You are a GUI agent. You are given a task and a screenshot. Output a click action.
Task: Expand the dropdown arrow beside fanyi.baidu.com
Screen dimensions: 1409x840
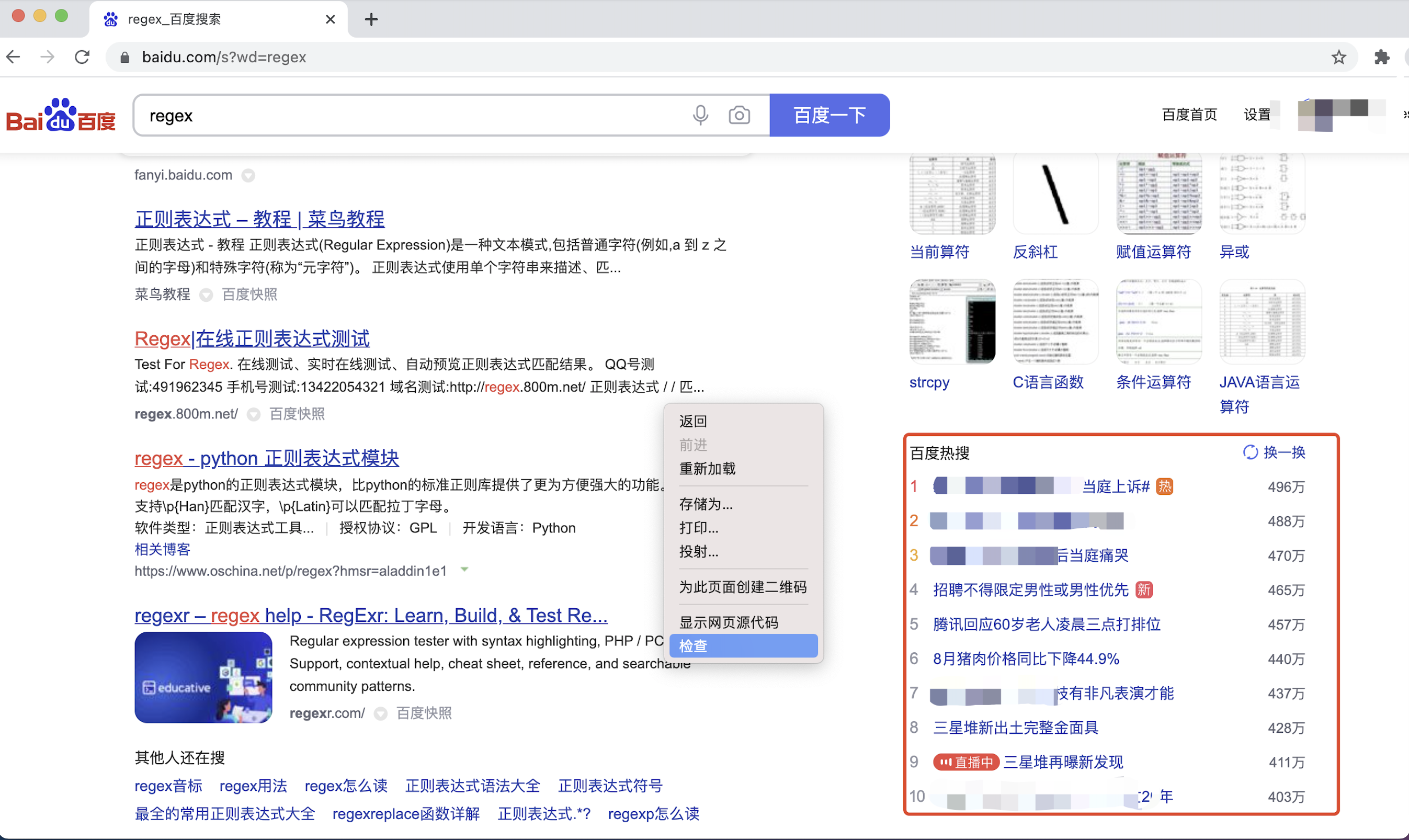[x=248, y=175]
